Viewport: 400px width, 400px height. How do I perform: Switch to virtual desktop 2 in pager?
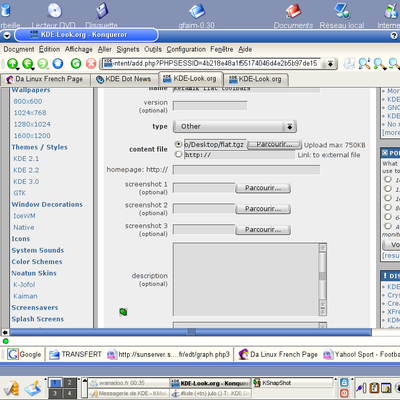tap(69, 383)
